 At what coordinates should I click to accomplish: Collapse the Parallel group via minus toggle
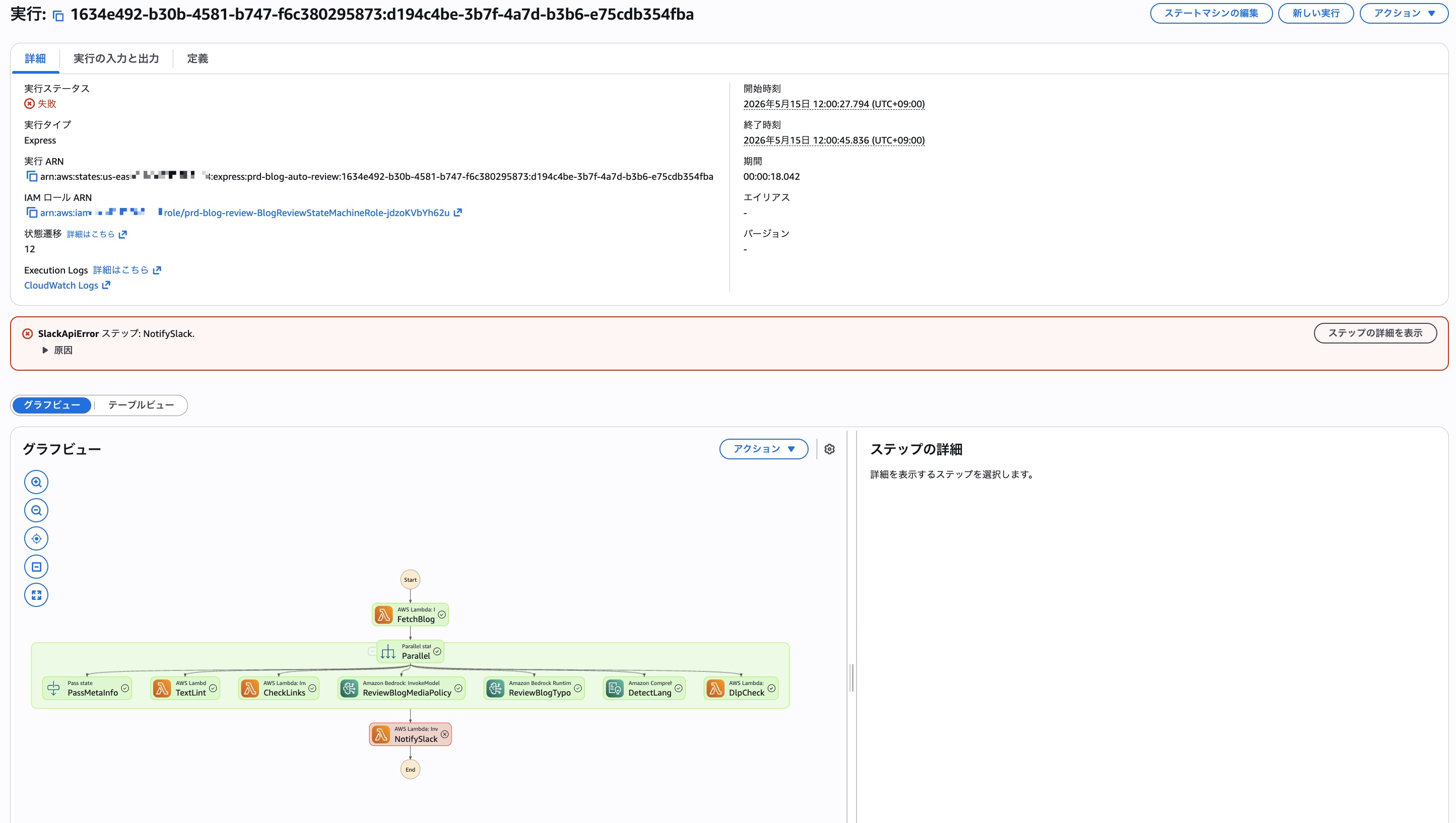coord(372,651)
